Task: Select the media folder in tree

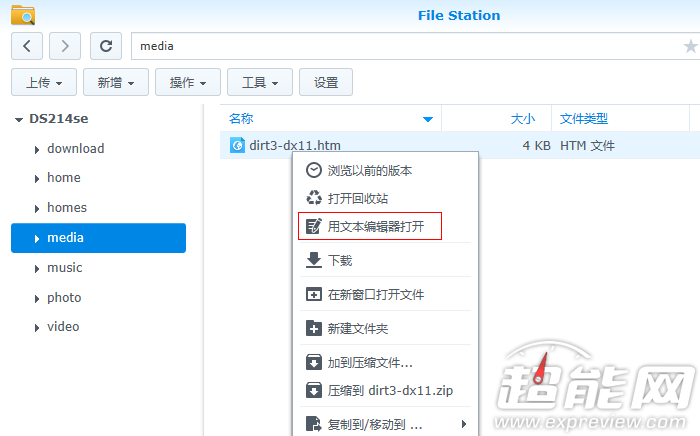Action: click(98, 238)
